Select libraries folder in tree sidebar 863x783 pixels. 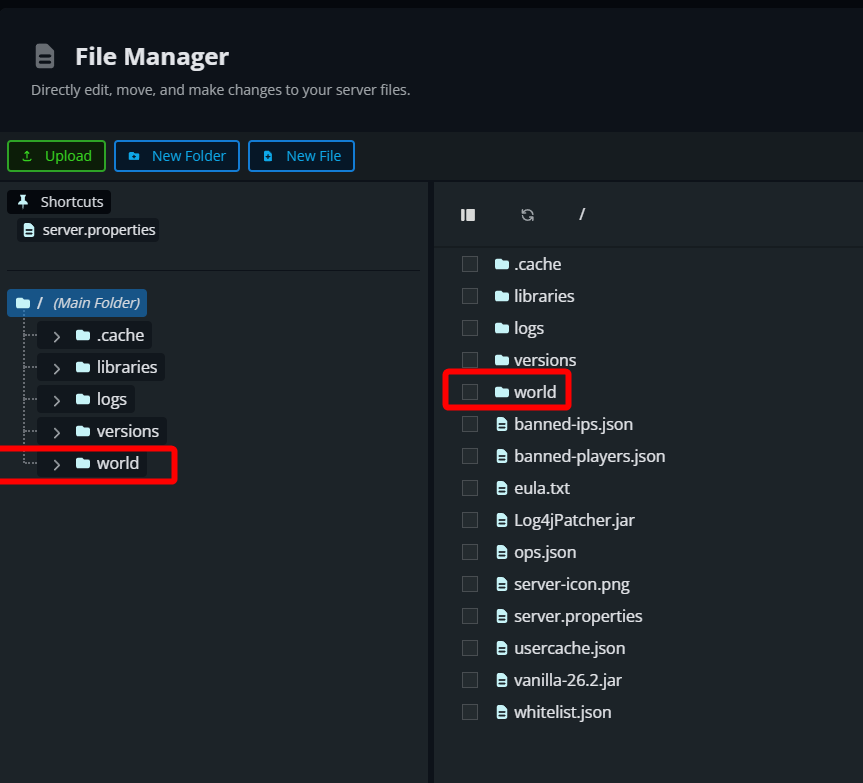click(116, 367)
